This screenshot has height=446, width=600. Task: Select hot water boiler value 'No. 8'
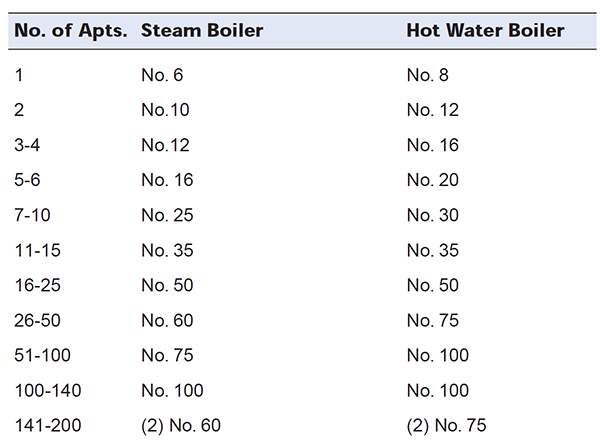(x=428, y=75)
